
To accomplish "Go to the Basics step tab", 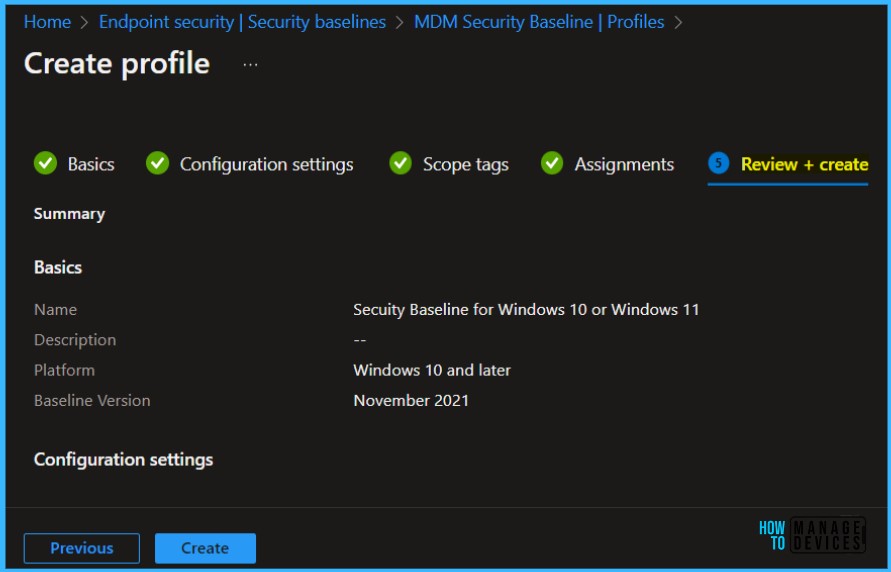I will (74, 164).
